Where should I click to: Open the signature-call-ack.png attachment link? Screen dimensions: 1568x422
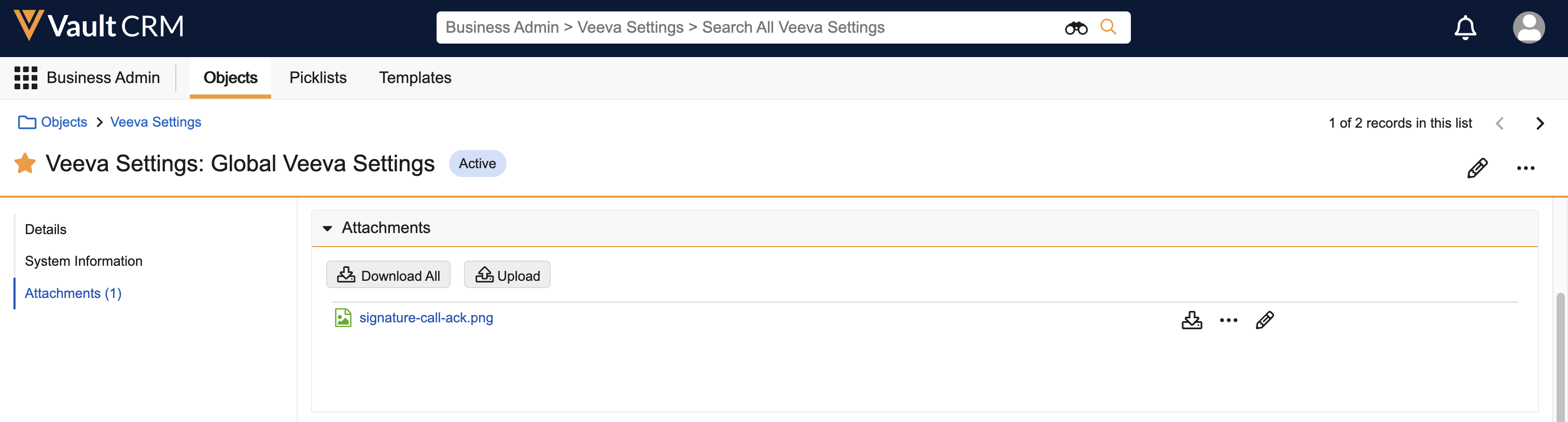click(x=426, y=318)
